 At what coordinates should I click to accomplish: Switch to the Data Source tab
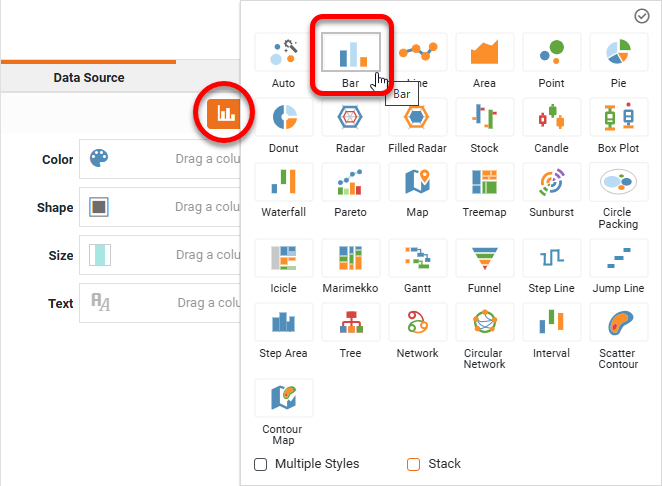[x=89, y=77]
